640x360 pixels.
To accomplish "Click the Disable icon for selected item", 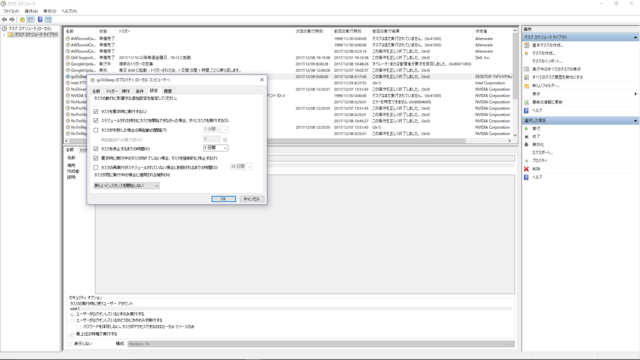I will [527, 144].
